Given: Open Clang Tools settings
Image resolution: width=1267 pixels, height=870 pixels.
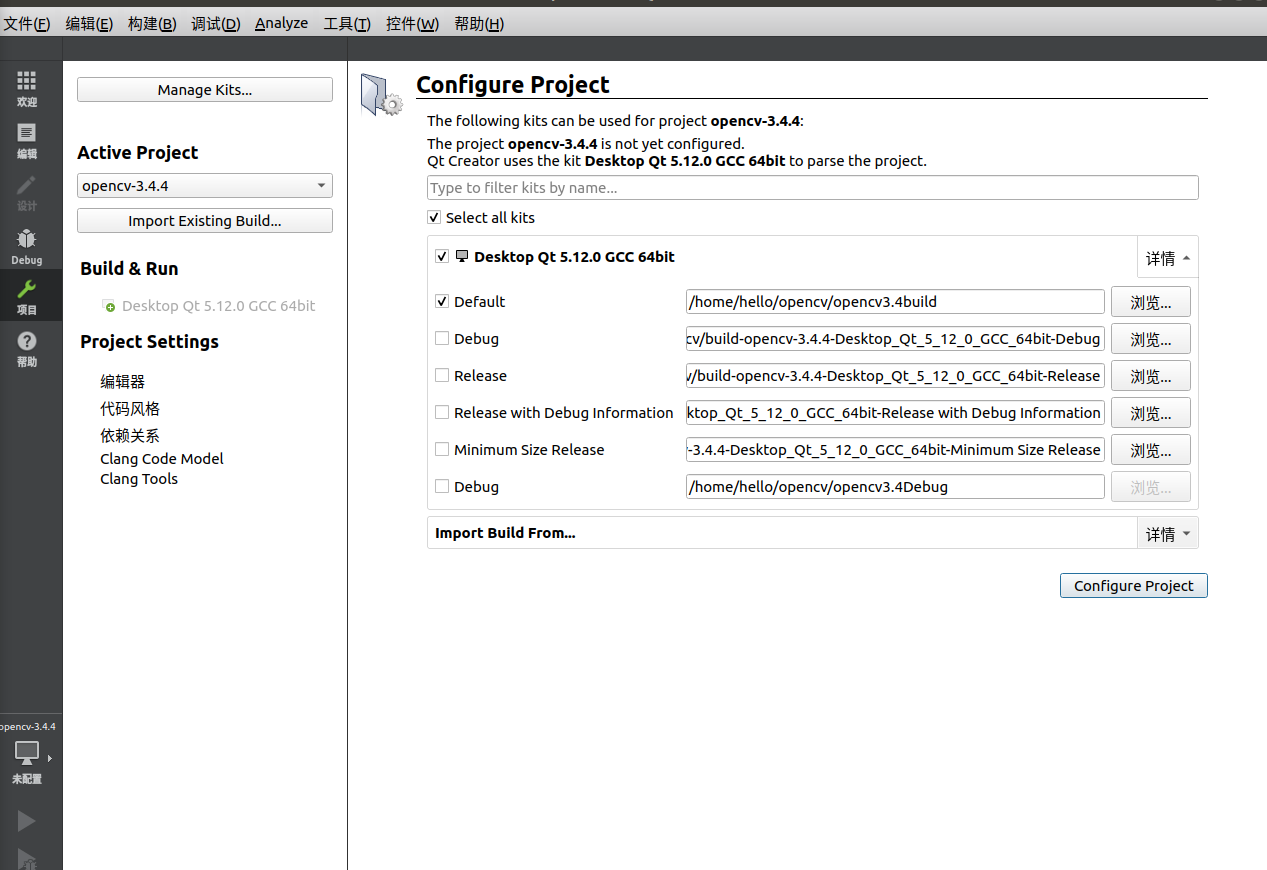Looking at the screenshot, I should [x=139, y=478].
